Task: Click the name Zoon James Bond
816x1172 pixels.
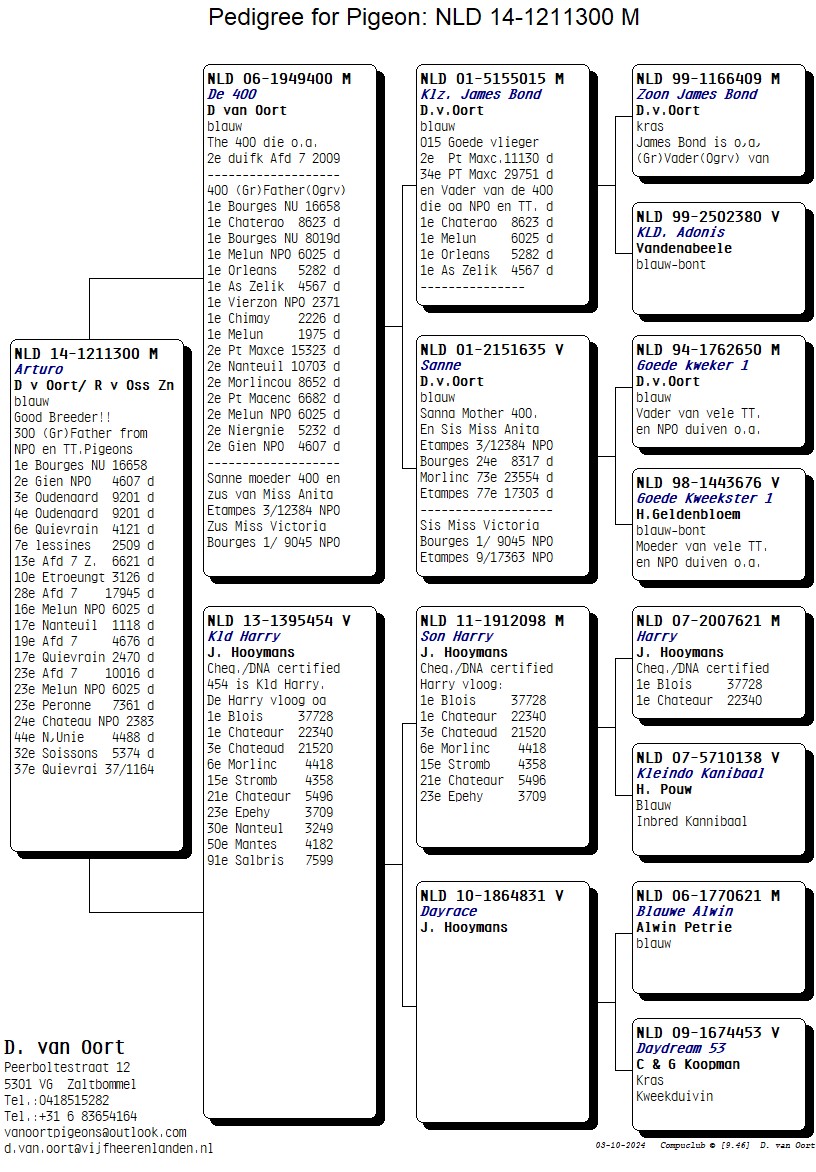Action: point(696,94)
